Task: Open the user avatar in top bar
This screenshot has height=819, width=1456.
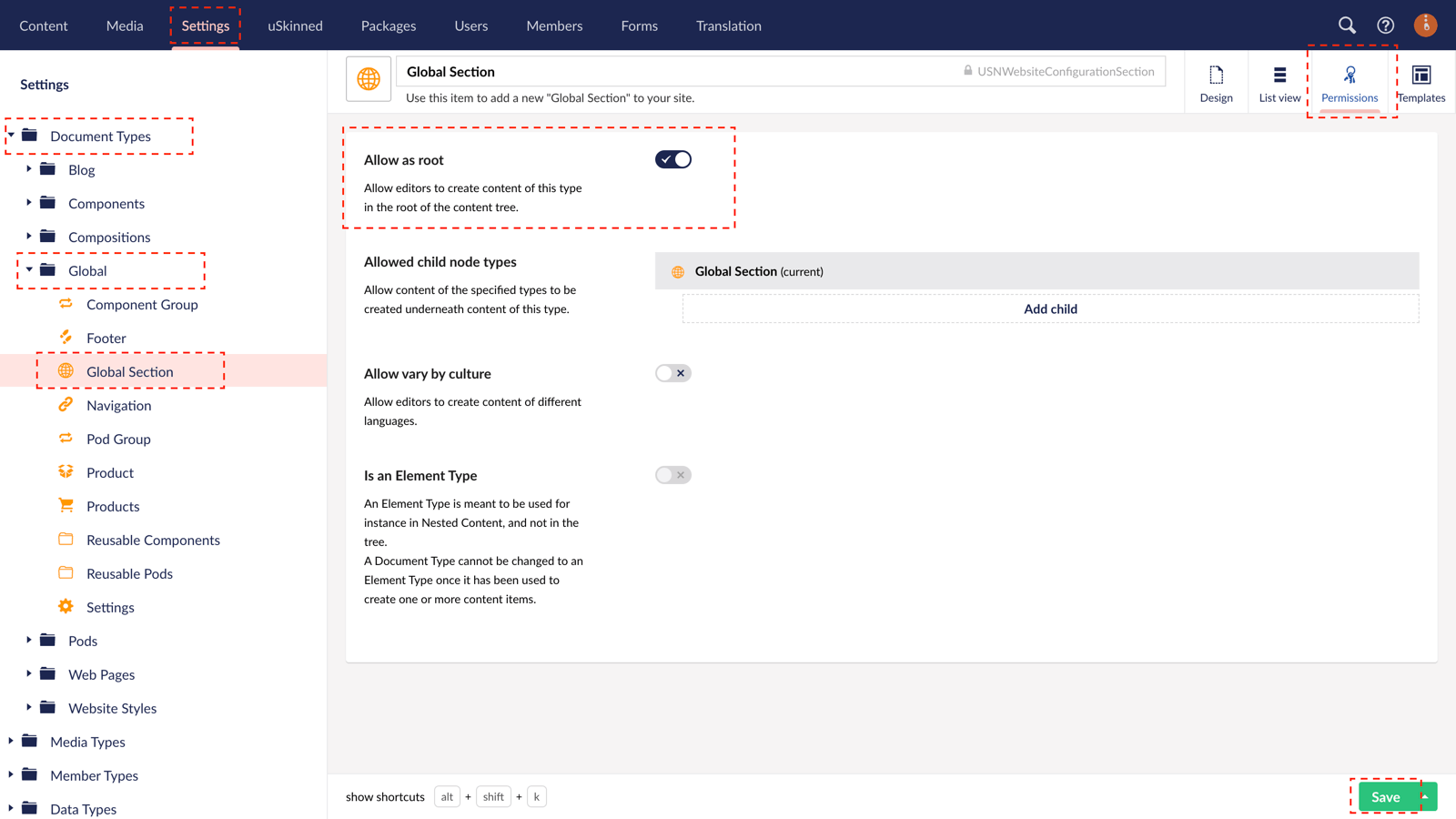Action: pyautogui.click(x=1424, y=25)
